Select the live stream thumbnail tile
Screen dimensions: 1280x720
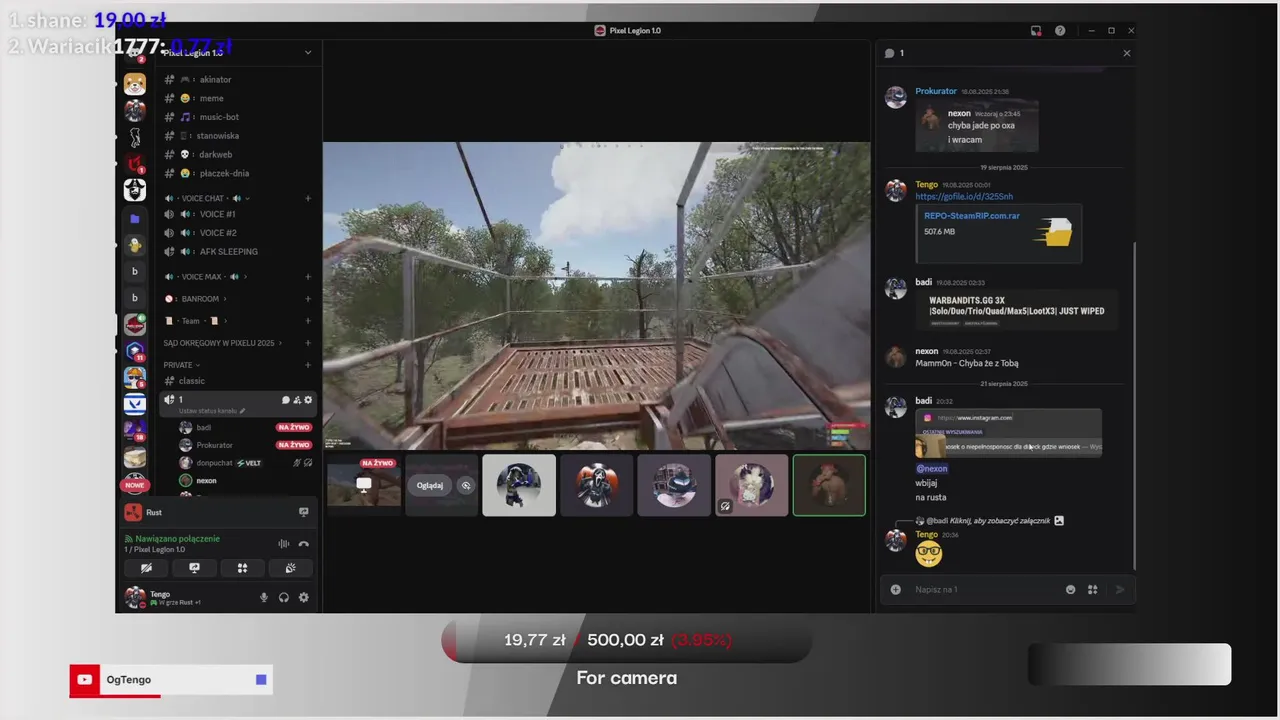(x=364, y=485)
